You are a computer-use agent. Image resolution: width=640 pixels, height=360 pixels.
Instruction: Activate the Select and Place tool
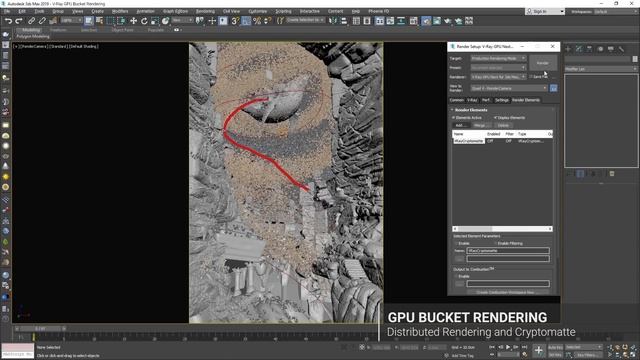[x=165, y=21]
